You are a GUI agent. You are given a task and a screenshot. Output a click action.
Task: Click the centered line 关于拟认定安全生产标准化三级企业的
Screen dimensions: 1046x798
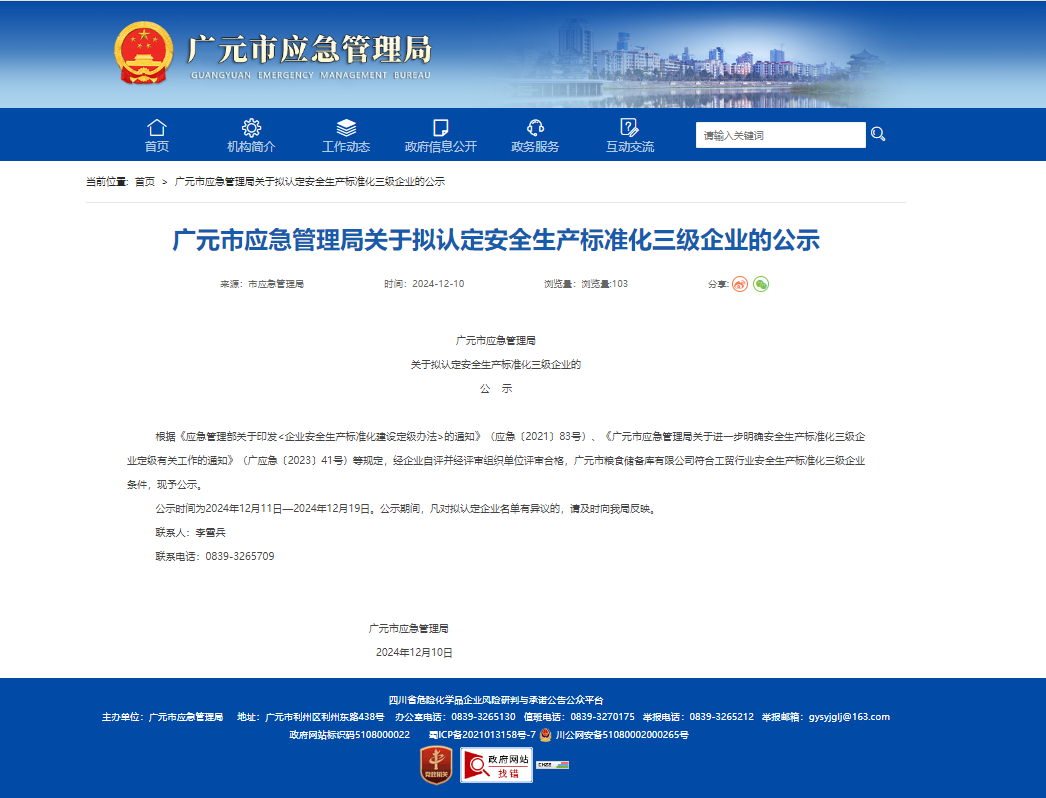pos(496,364)
